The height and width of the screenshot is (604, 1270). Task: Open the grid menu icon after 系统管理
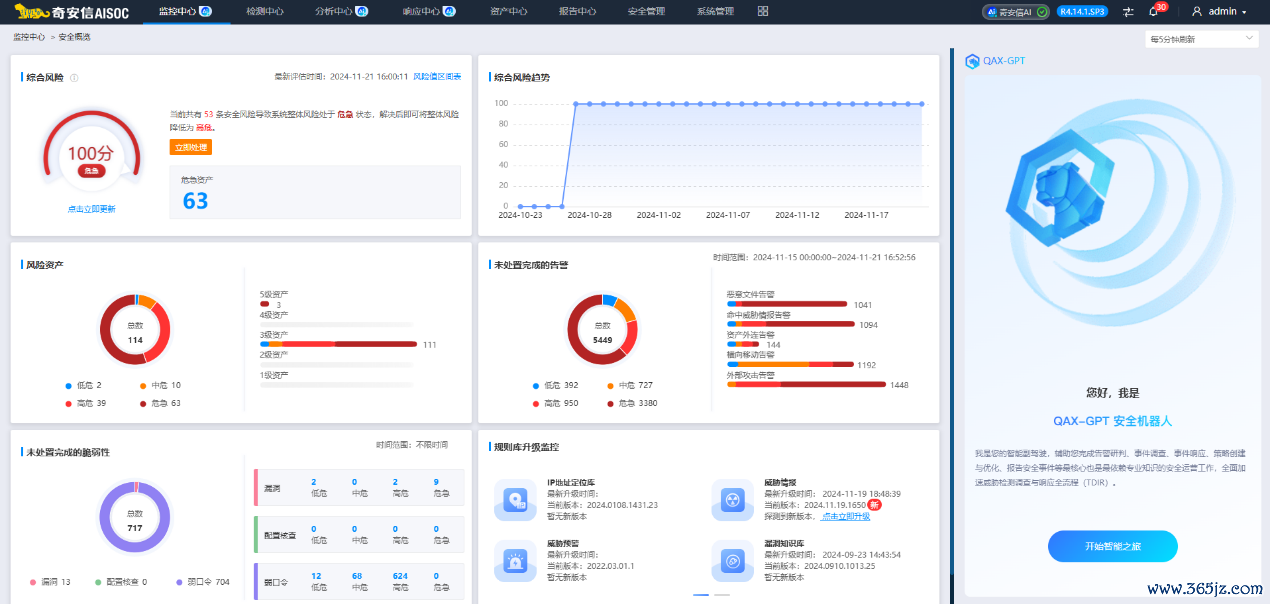coord(763,11)
